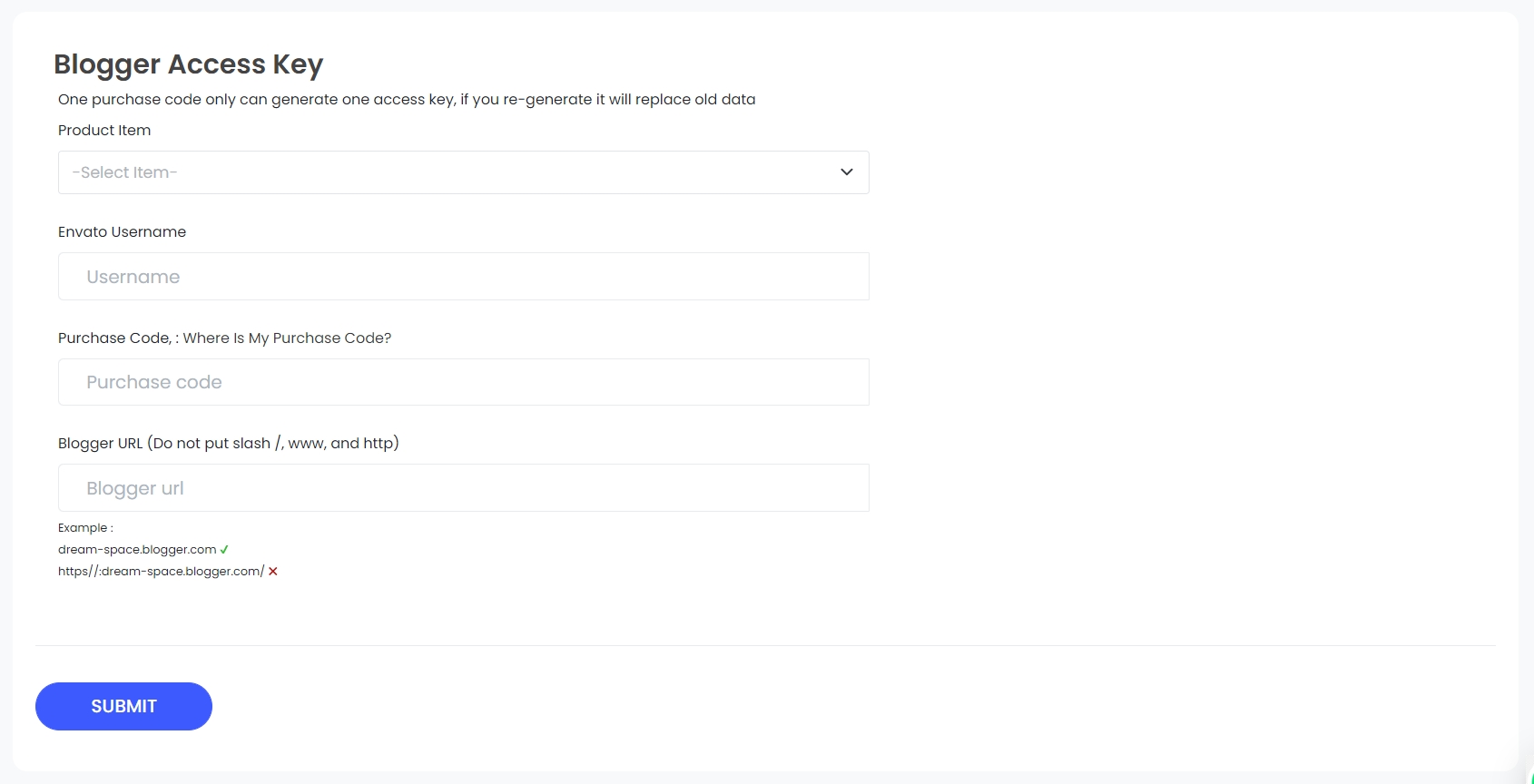
Task: Click the Product Item field label
Action: coord(104,131)
